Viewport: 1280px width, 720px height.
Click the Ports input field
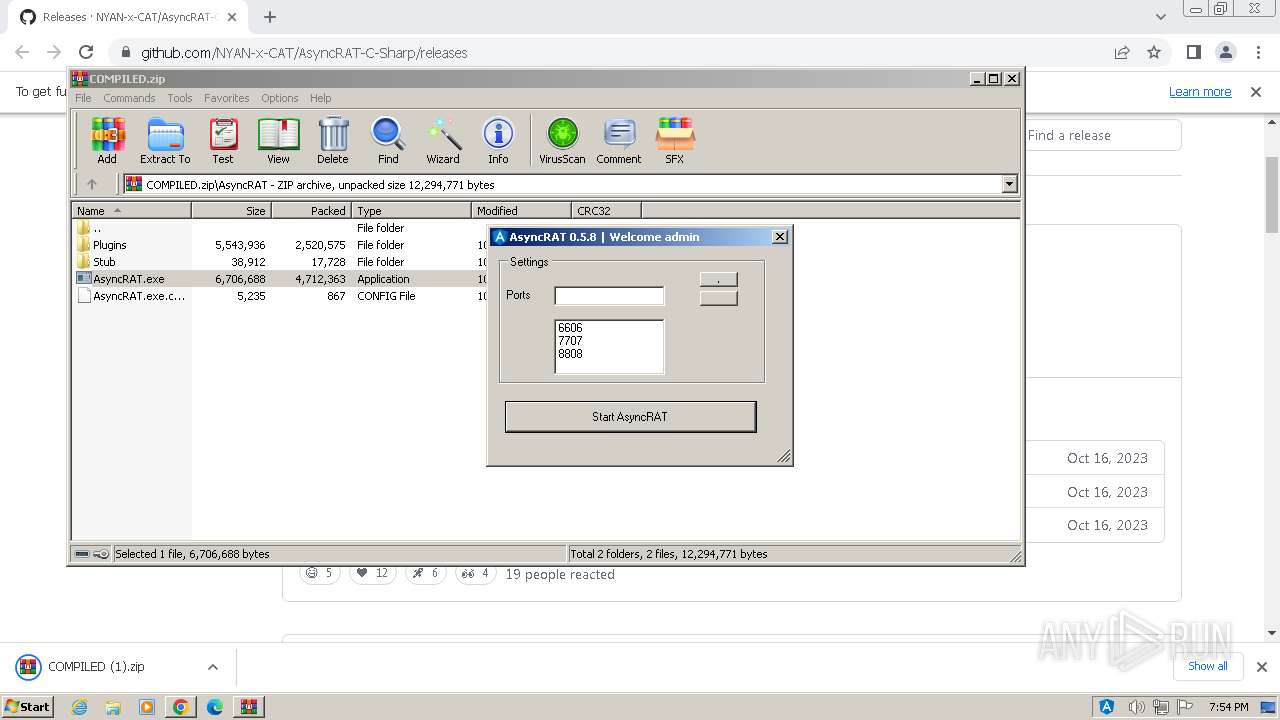tap(609, 295)
